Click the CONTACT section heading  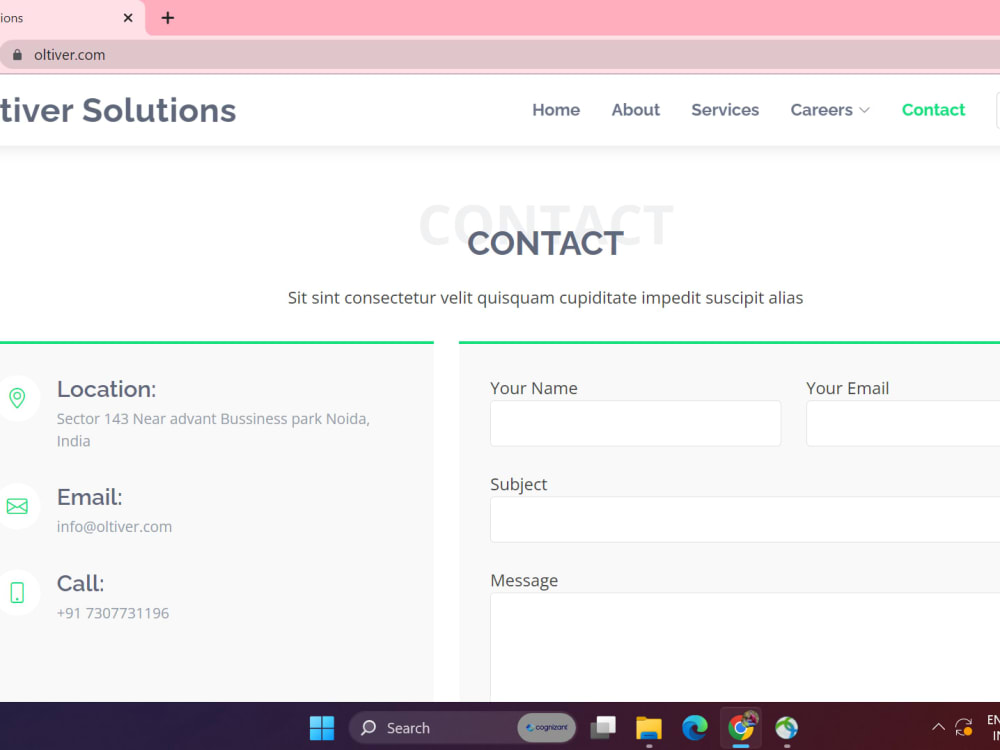click(546, 244)
